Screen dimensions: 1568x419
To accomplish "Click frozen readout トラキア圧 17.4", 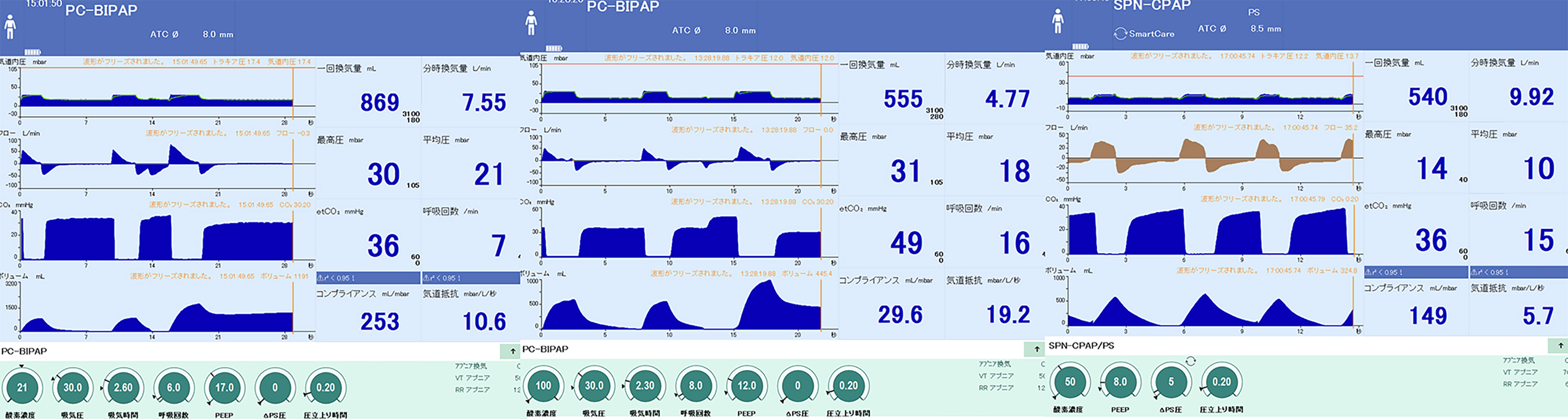I will pyautogui.click(x=236, y=62).
